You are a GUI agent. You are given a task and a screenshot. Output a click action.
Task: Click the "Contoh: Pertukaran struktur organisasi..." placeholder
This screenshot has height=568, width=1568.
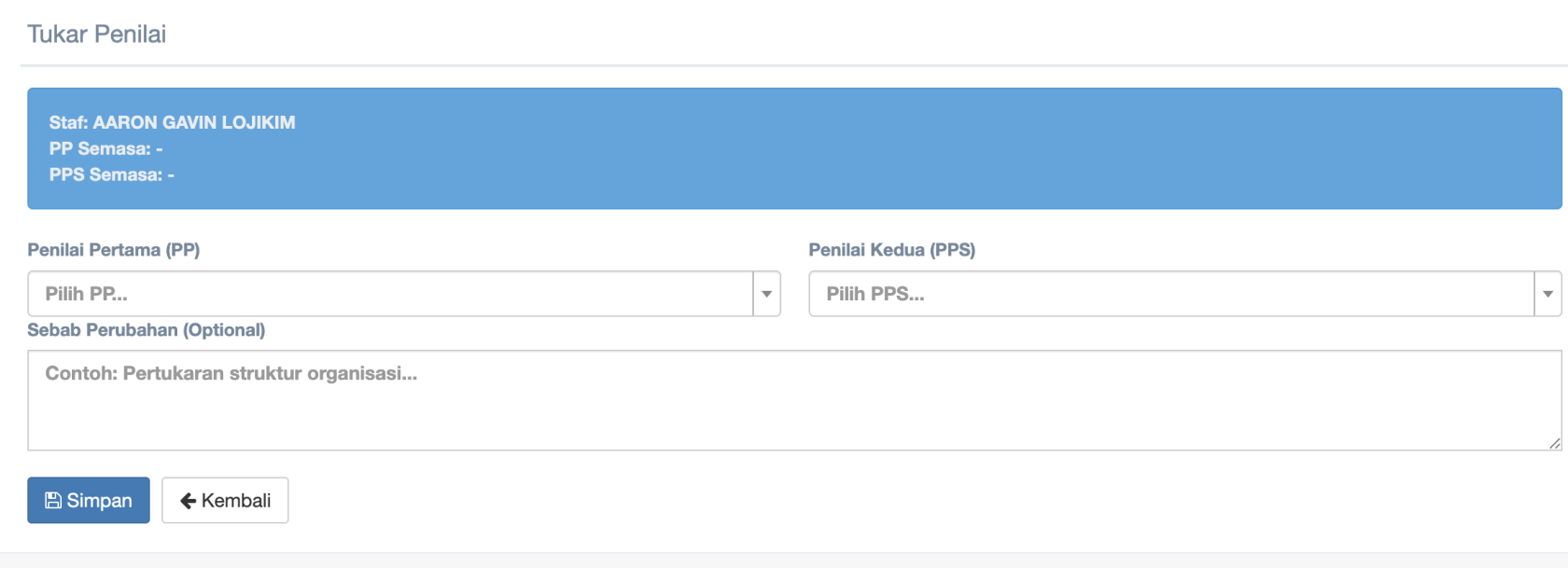[x=231, y=374]
